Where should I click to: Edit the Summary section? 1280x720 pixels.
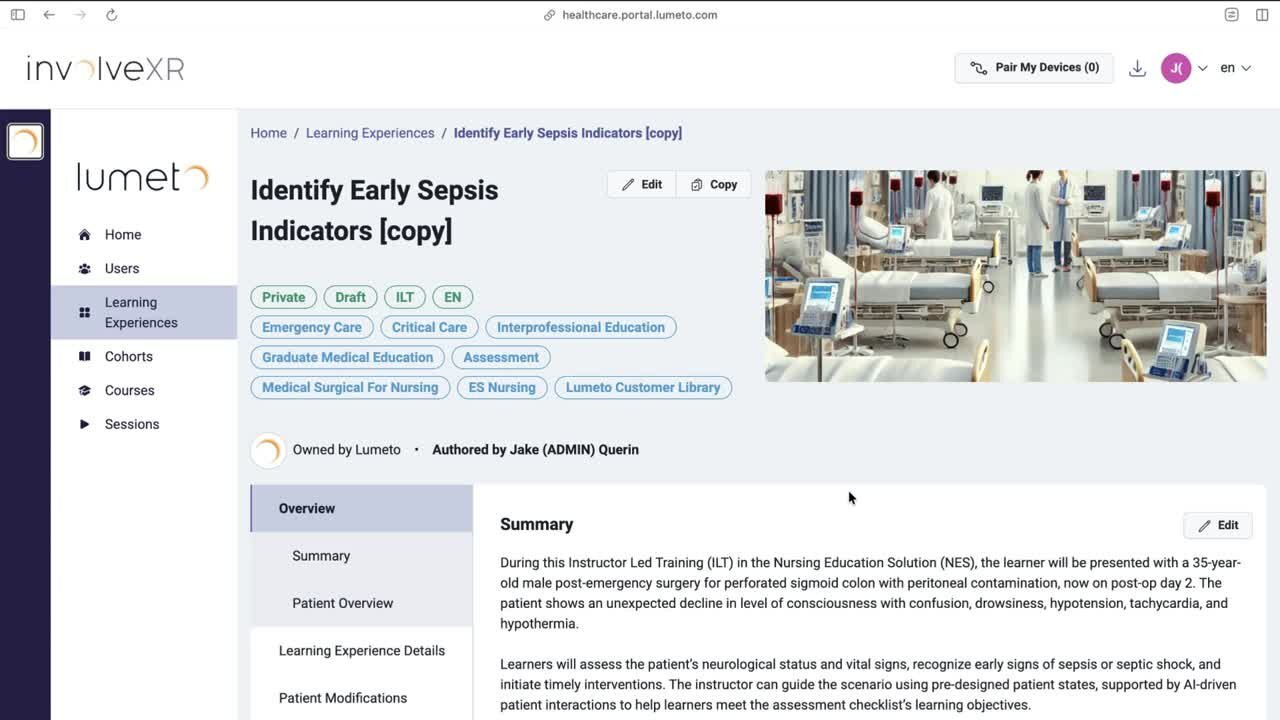[x=1218, y=526]
